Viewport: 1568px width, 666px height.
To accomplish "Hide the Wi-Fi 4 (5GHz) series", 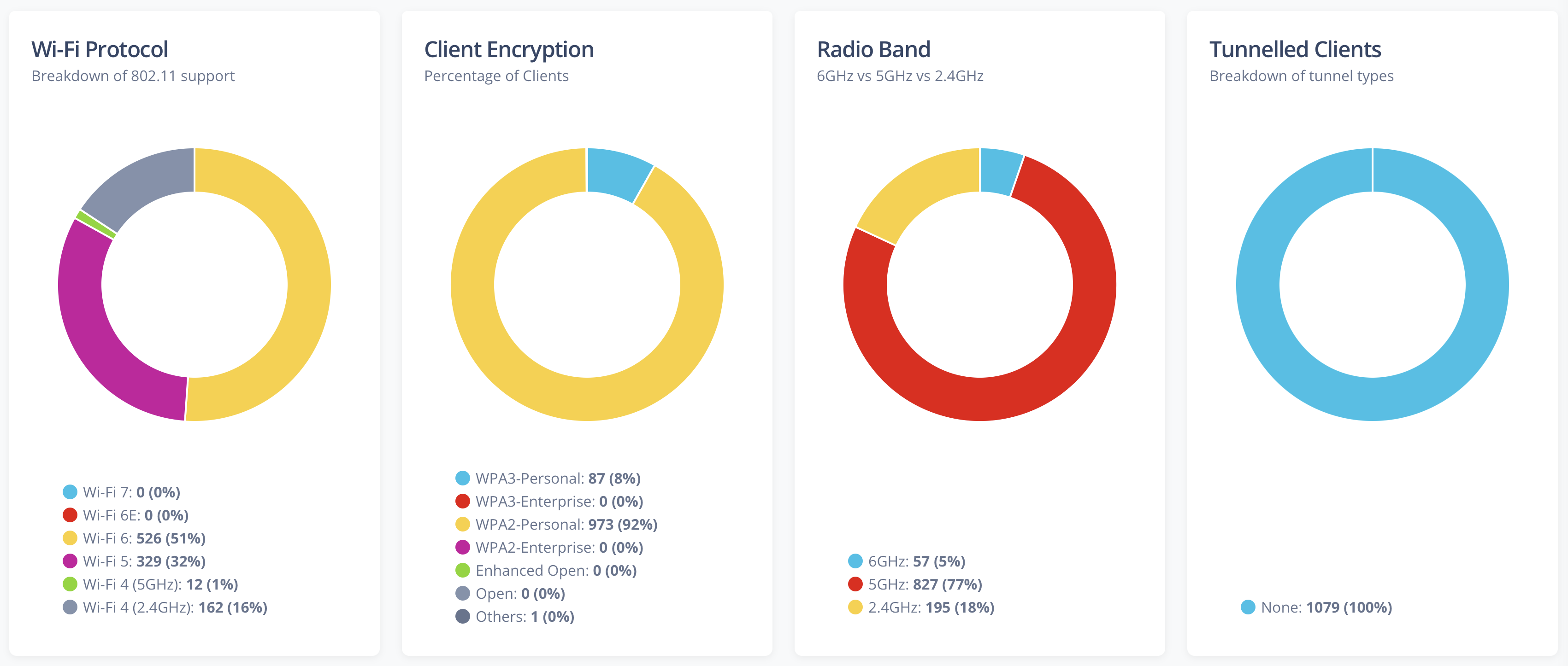I will coord(159,584).
